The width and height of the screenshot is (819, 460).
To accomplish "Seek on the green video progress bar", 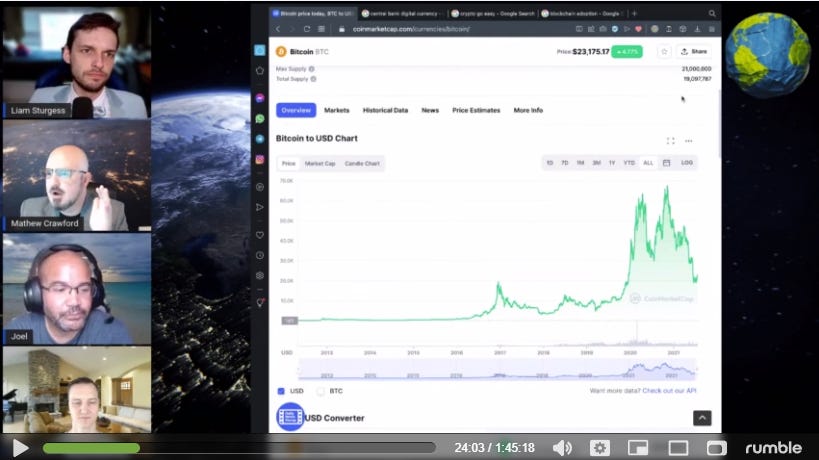I will point(239,448).
